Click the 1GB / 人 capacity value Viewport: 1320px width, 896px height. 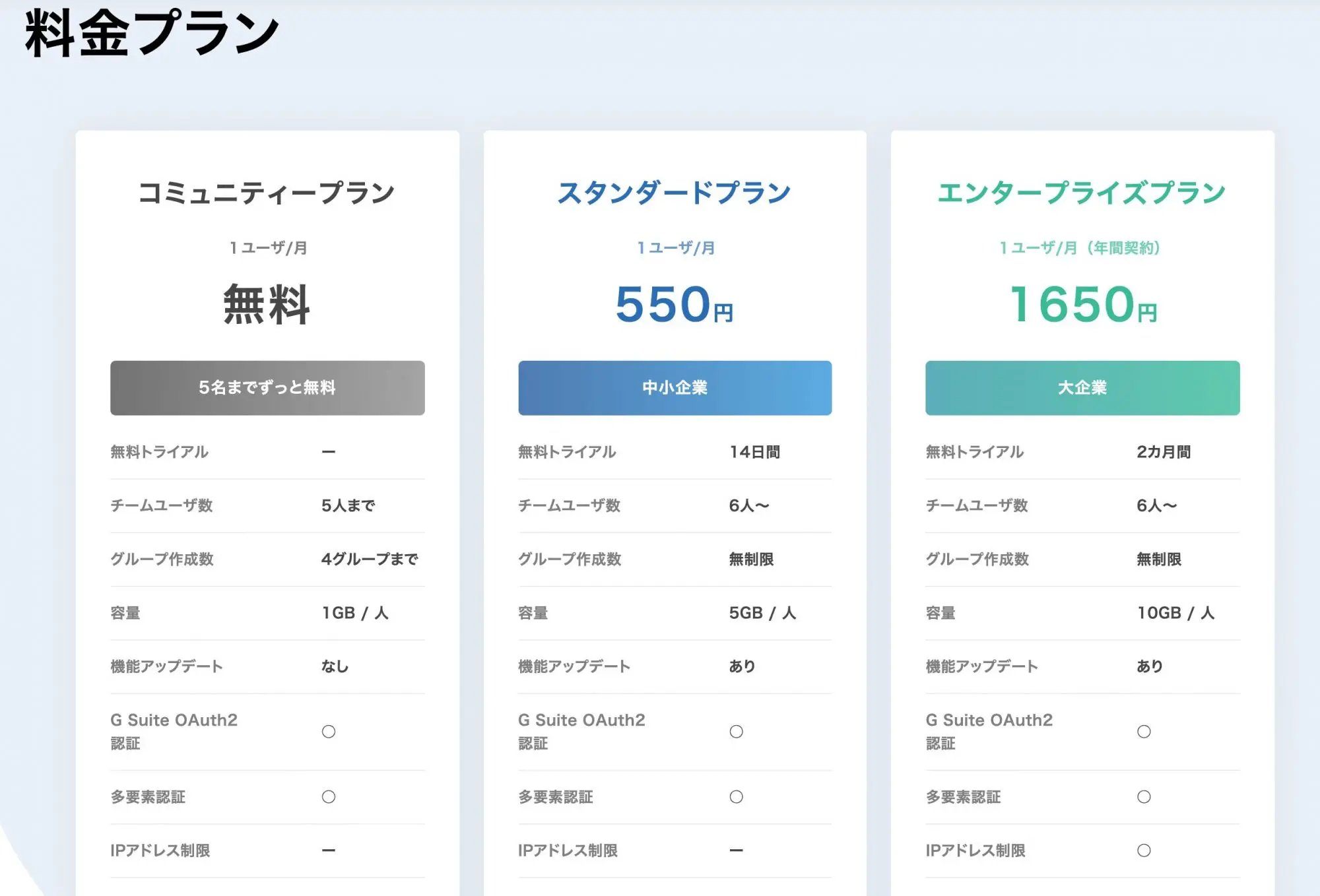[x=355, y=613]
